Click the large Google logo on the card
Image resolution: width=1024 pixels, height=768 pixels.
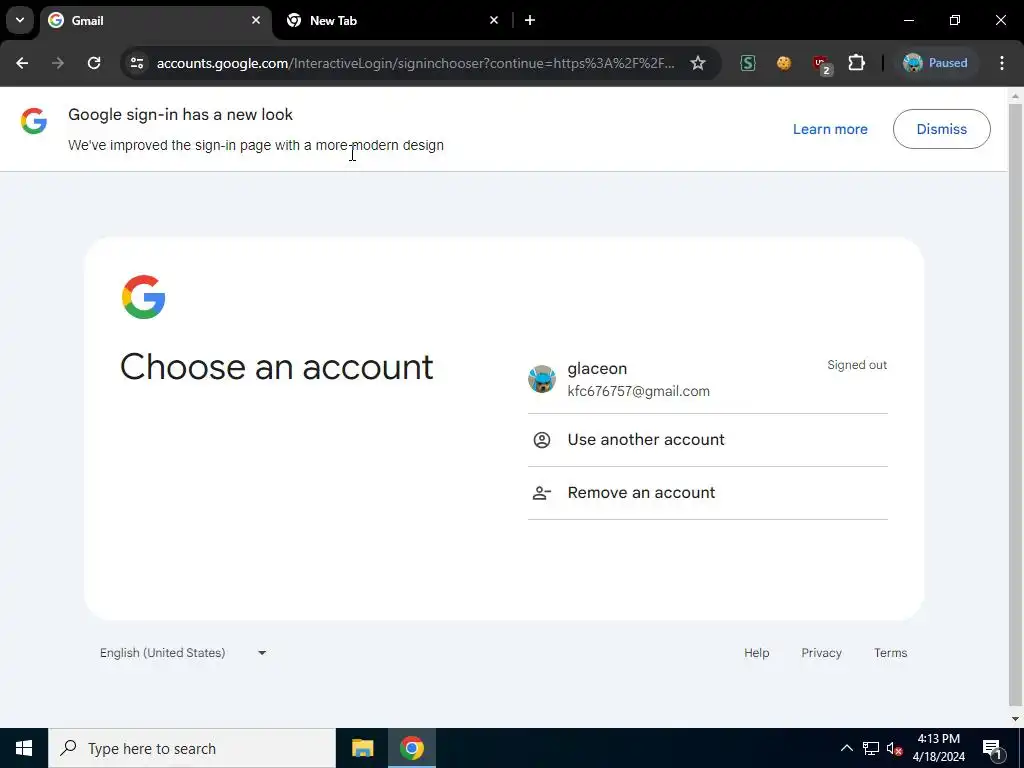(144, 296)
